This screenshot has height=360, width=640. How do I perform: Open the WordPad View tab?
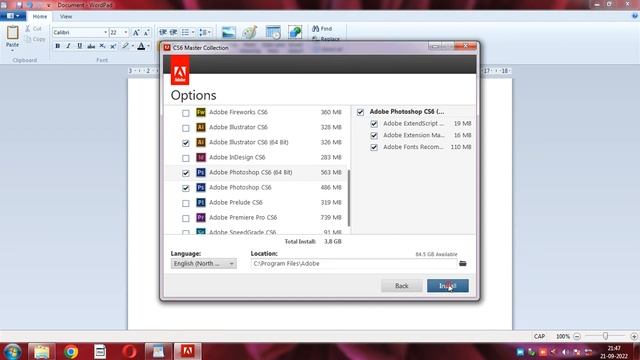click(x=66, y=16)
